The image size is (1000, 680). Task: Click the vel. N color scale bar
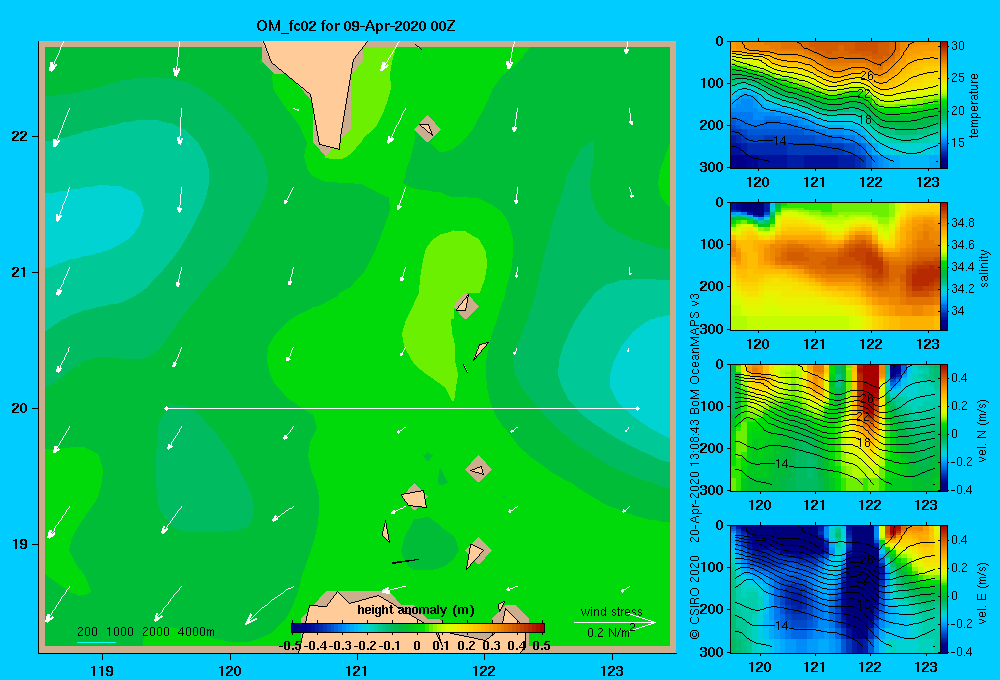pos(944,427)
